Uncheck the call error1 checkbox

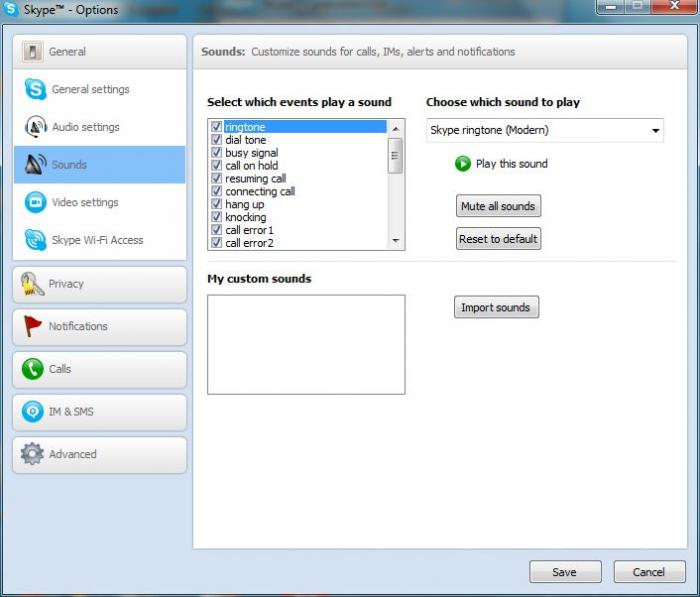(x=217, y=230)
